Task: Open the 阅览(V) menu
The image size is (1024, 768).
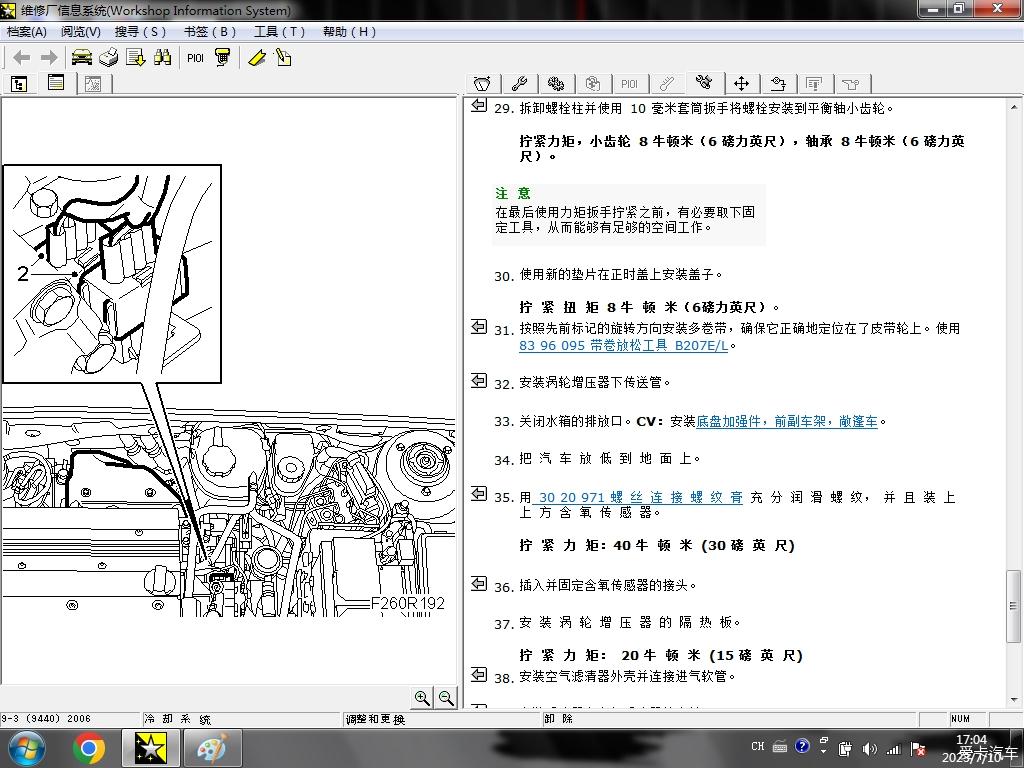Action: click(x=81, y=31)
